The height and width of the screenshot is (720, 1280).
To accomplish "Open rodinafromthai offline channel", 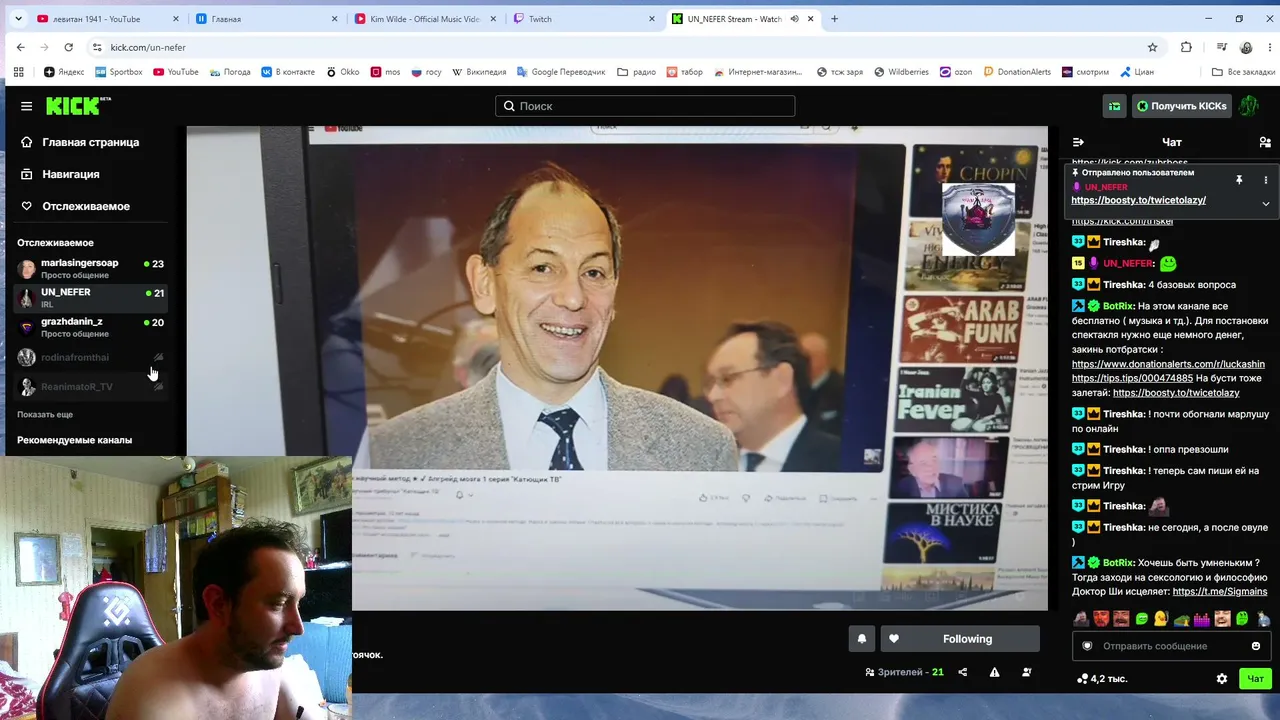I will point(90,357).
